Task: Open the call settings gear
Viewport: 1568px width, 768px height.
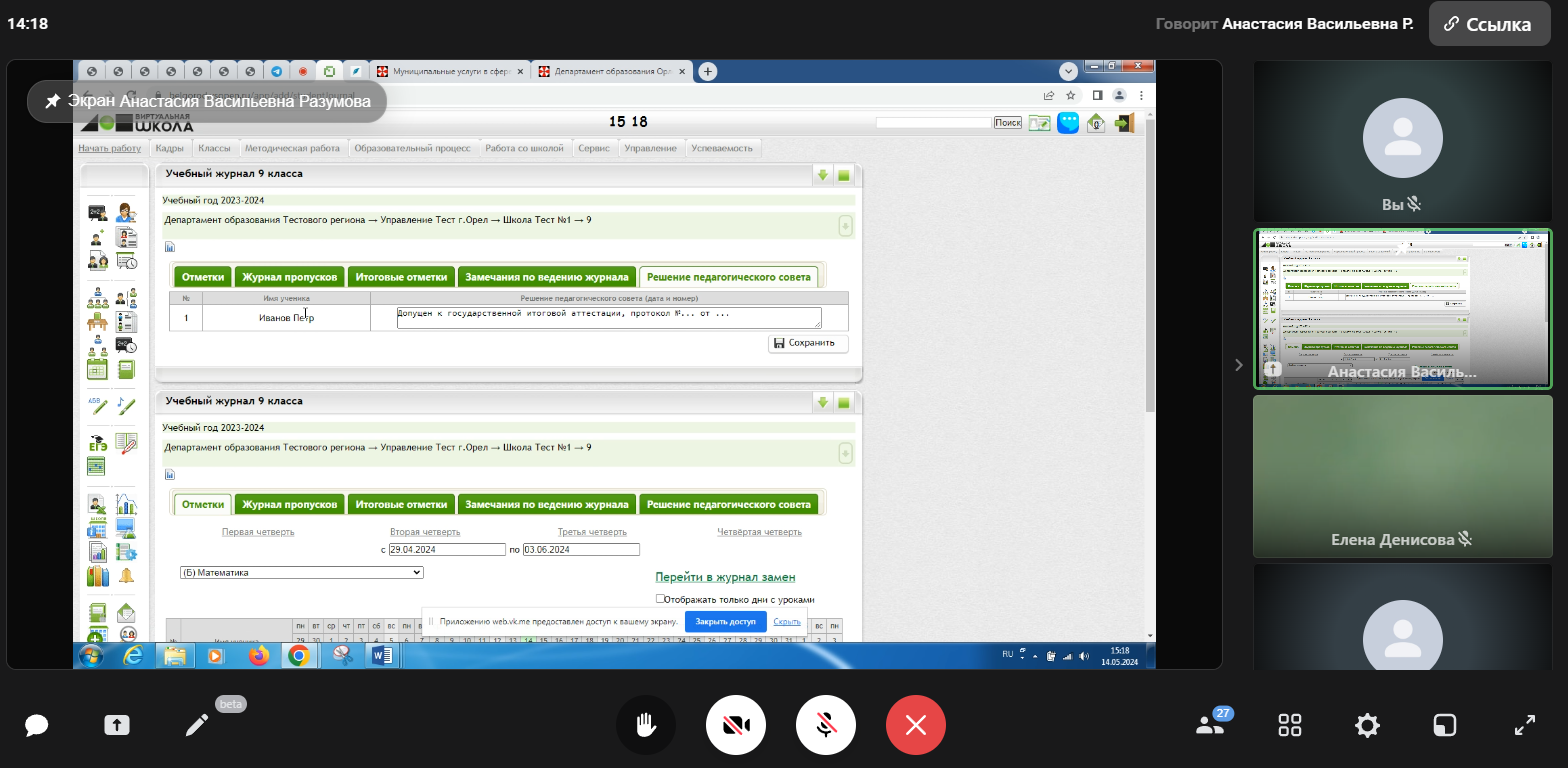Action: [x=1367, y=726]
